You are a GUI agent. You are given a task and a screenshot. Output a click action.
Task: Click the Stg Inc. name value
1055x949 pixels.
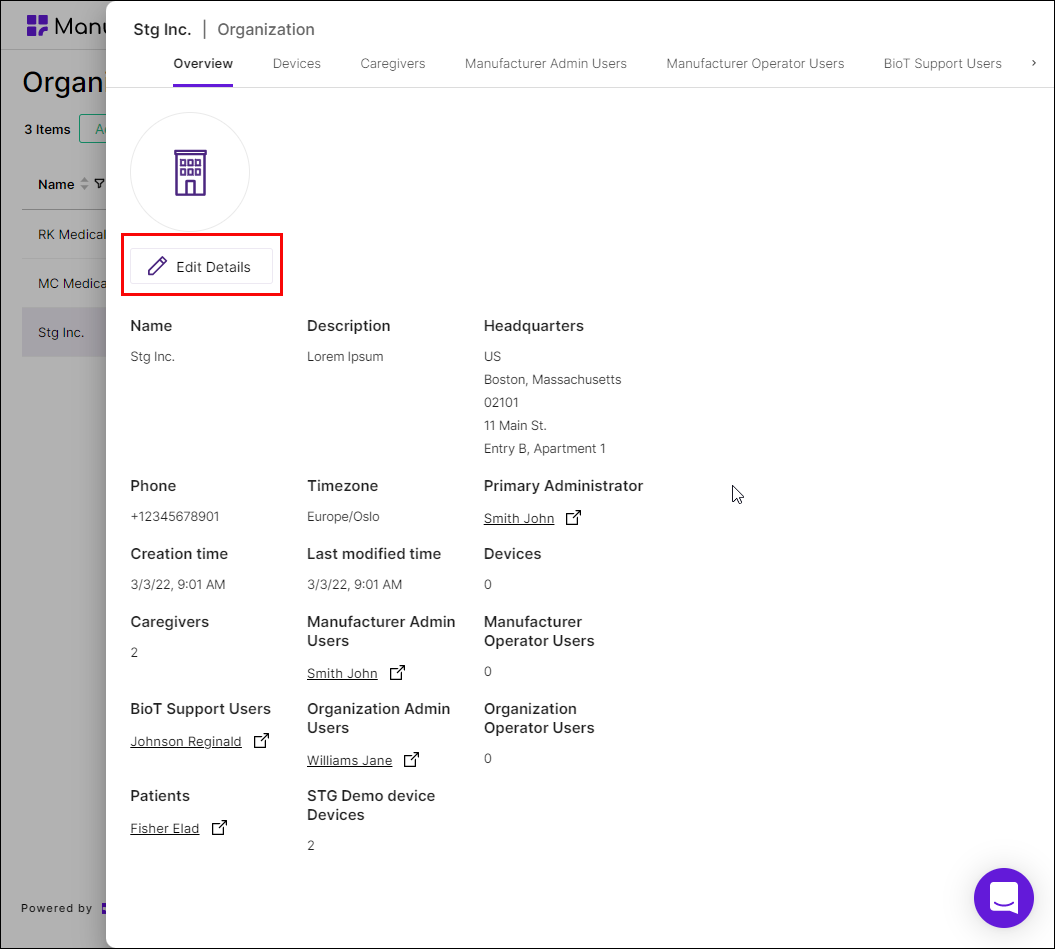tap(153, 356)
